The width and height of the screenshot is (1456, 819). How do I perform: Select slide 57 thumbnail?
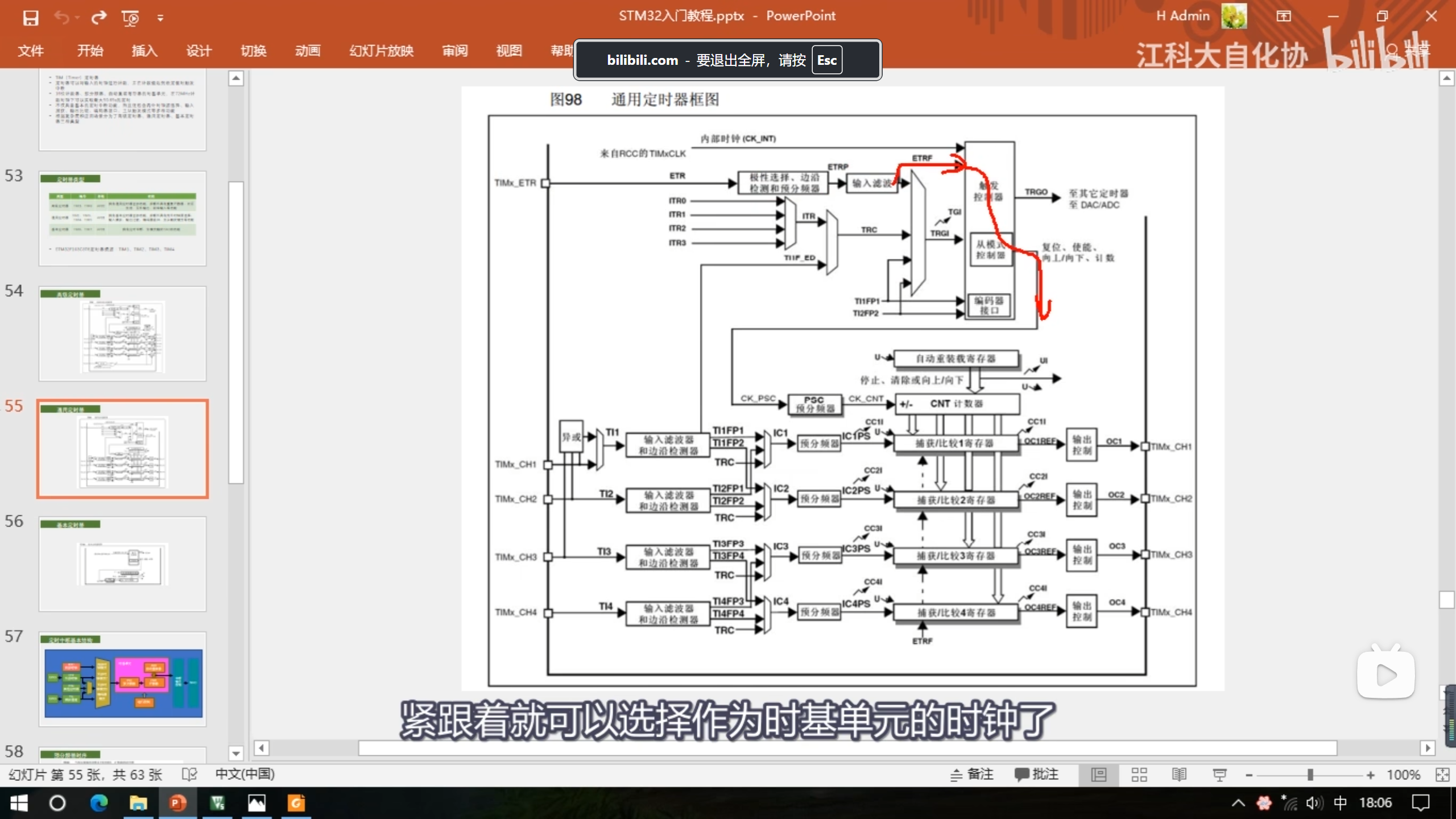[x=123, y=679]
